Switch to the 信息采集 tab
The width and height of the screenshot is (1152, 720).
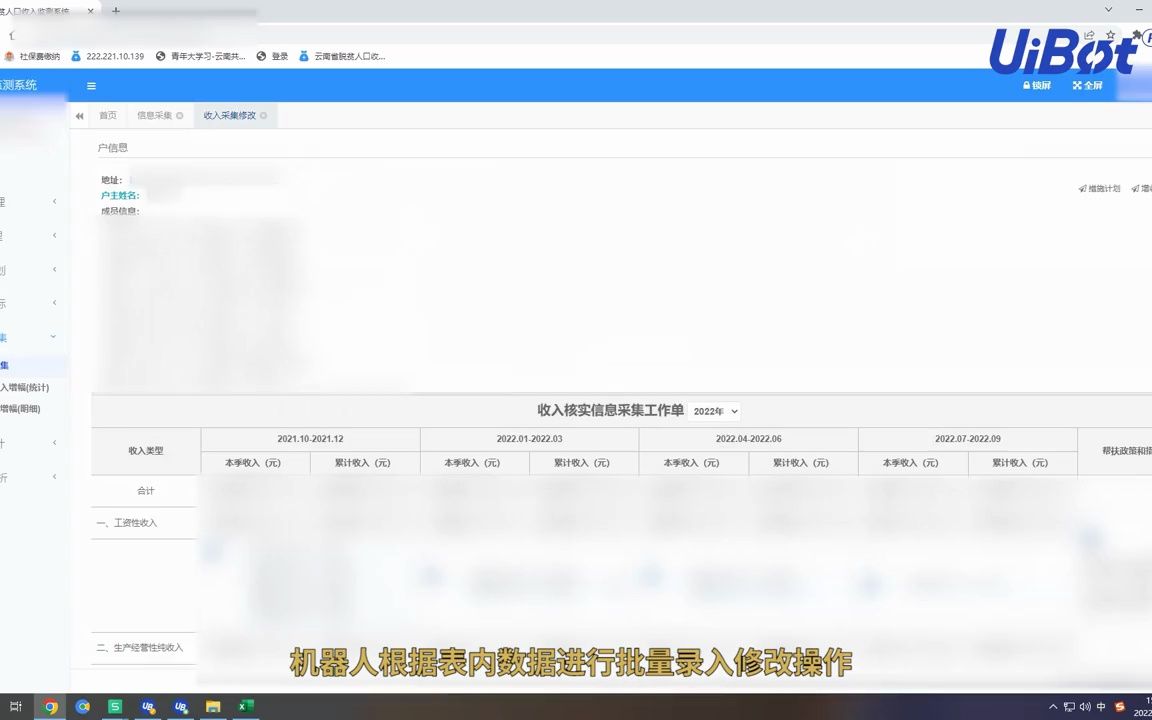tap(153, 115)
